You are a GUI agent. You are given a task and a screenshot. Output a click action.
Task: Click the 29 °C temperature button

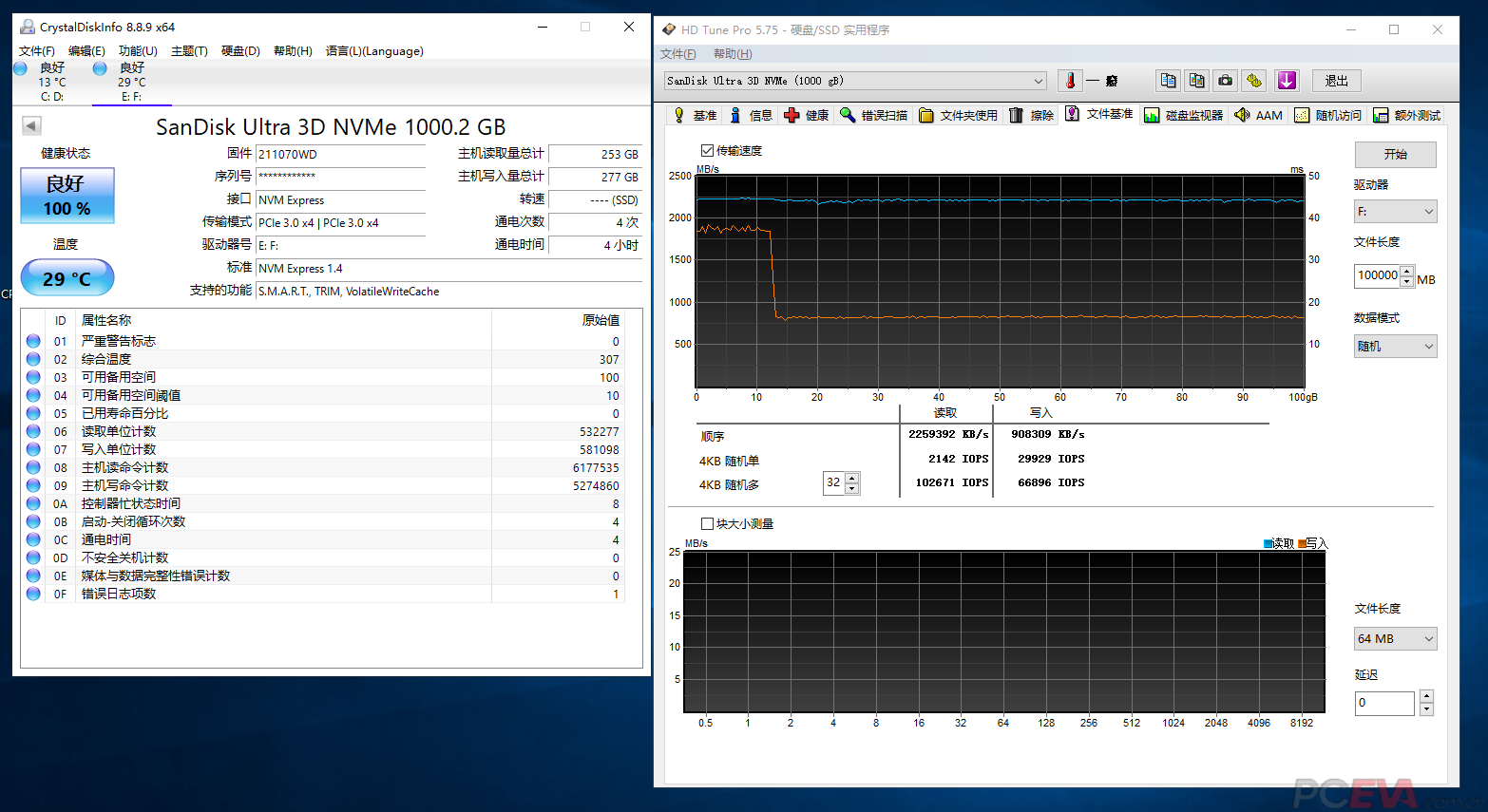point(67,278)
